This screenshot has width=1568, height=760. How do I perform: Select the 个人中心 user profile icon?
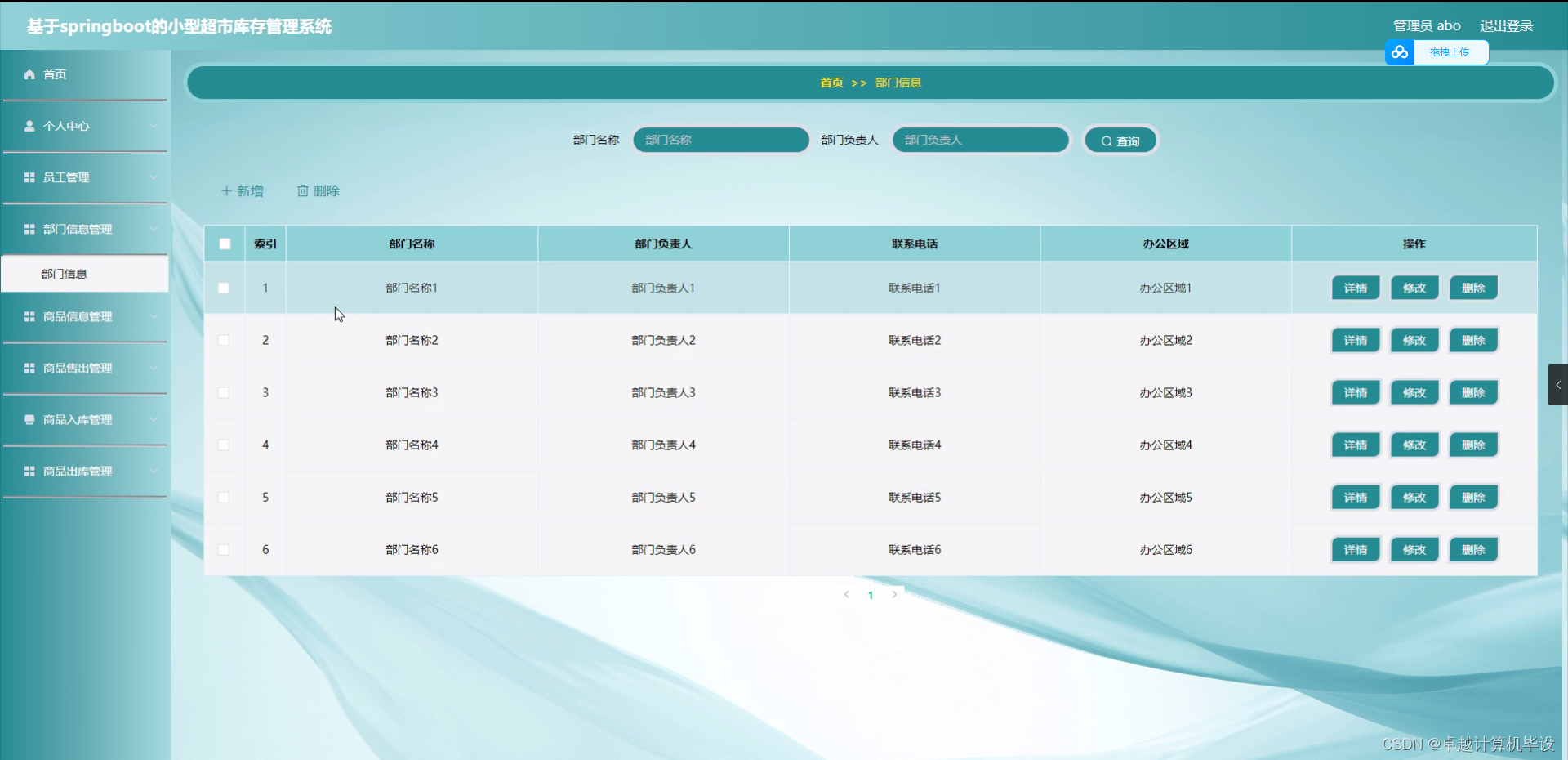pyautogui.click(x=29, y=126)
